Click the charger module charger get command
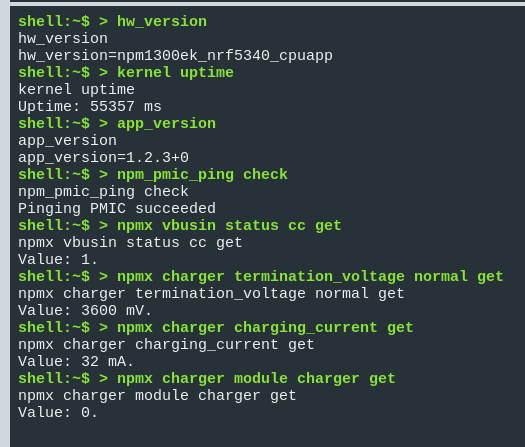 207,379
